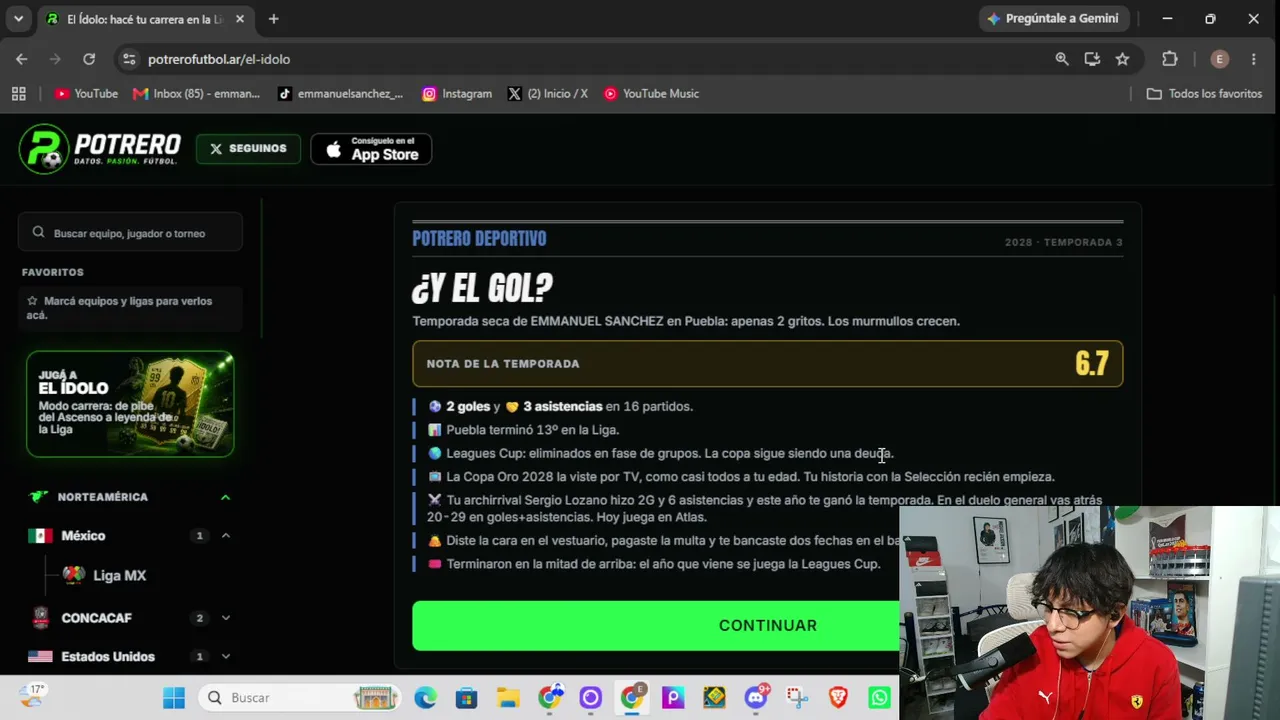1280x720 pixels.
Task: Click the 'NOTA DE LA TEMPORADA' label
Action: (x=503, y=364)
